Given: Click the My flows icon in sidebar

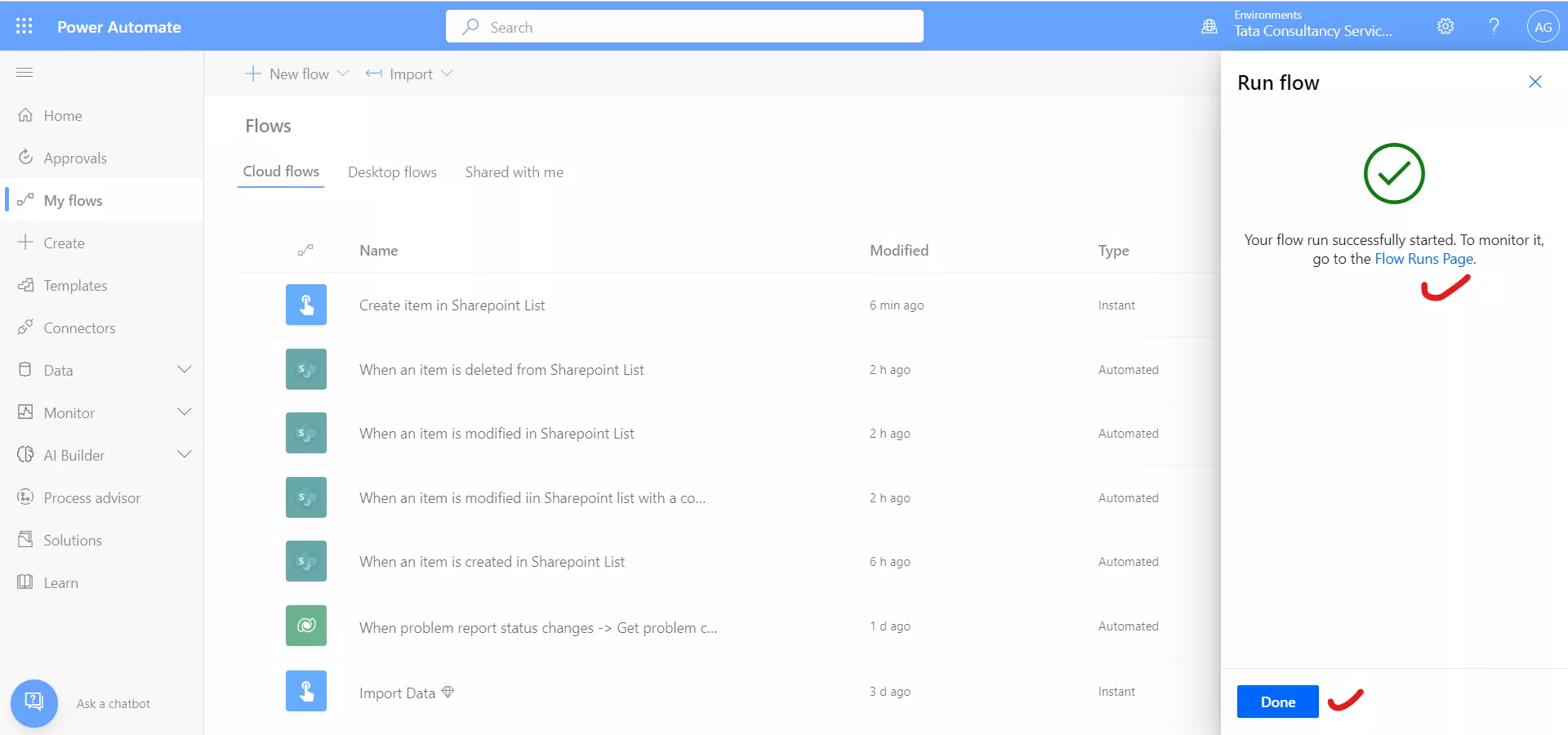Looking at the screenshot, I should point(25,199).
